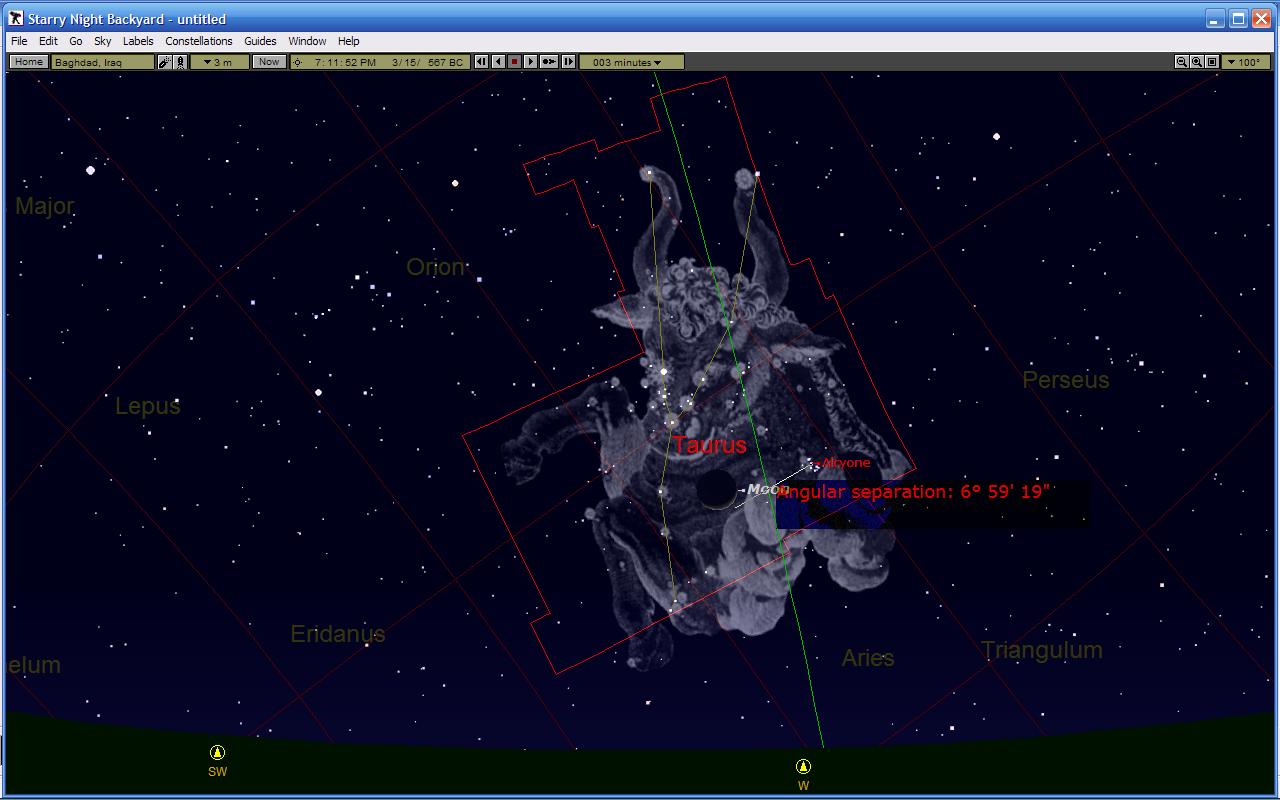
Task: Click the sun daylight icon in time field
Action: [297, 62]
